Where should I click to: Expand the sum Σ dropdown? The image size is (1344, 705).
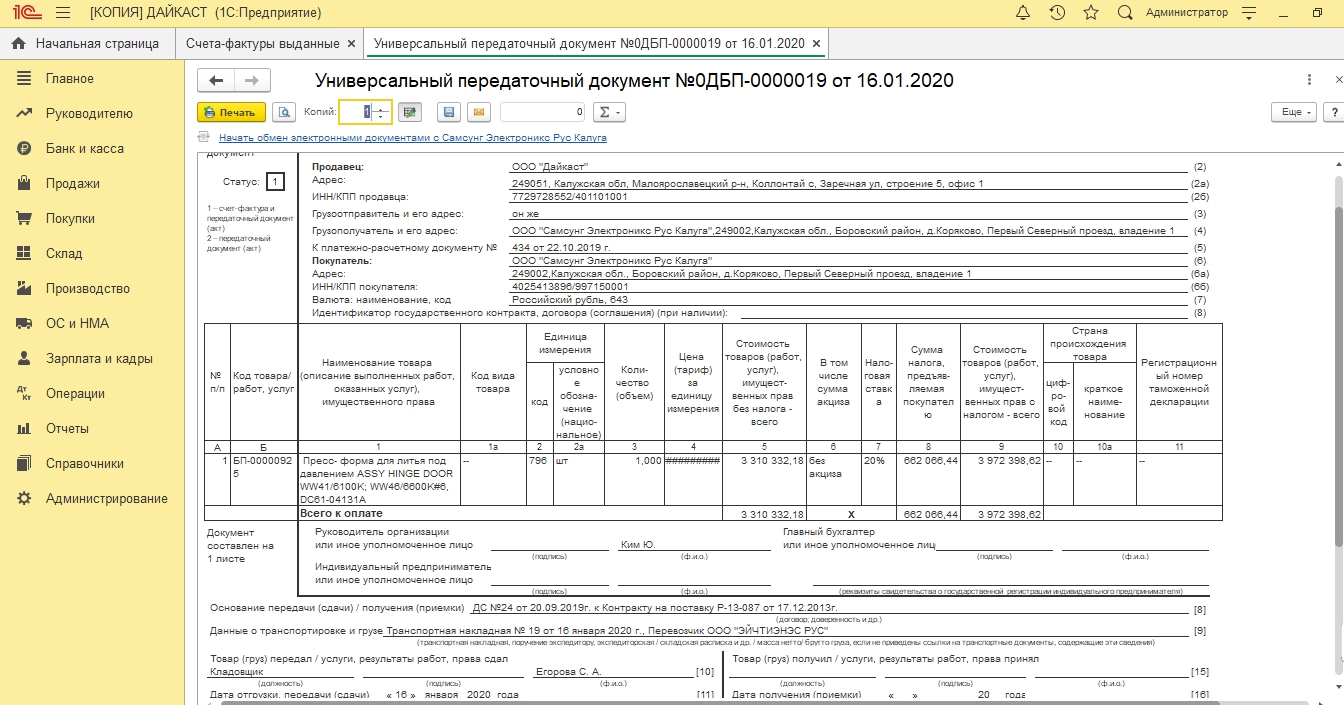pyautogui.click(x=609, y=112)
